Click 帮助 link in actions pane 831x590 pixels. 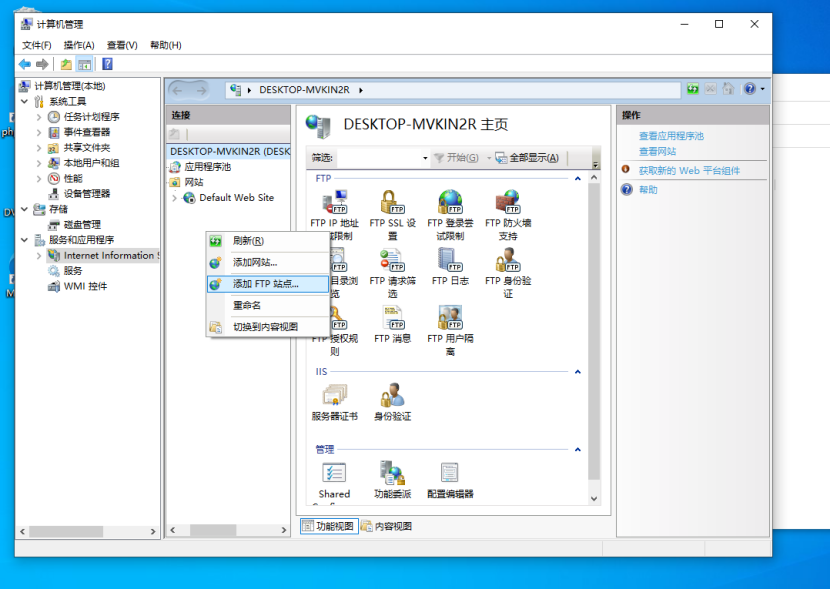point(648,189)
